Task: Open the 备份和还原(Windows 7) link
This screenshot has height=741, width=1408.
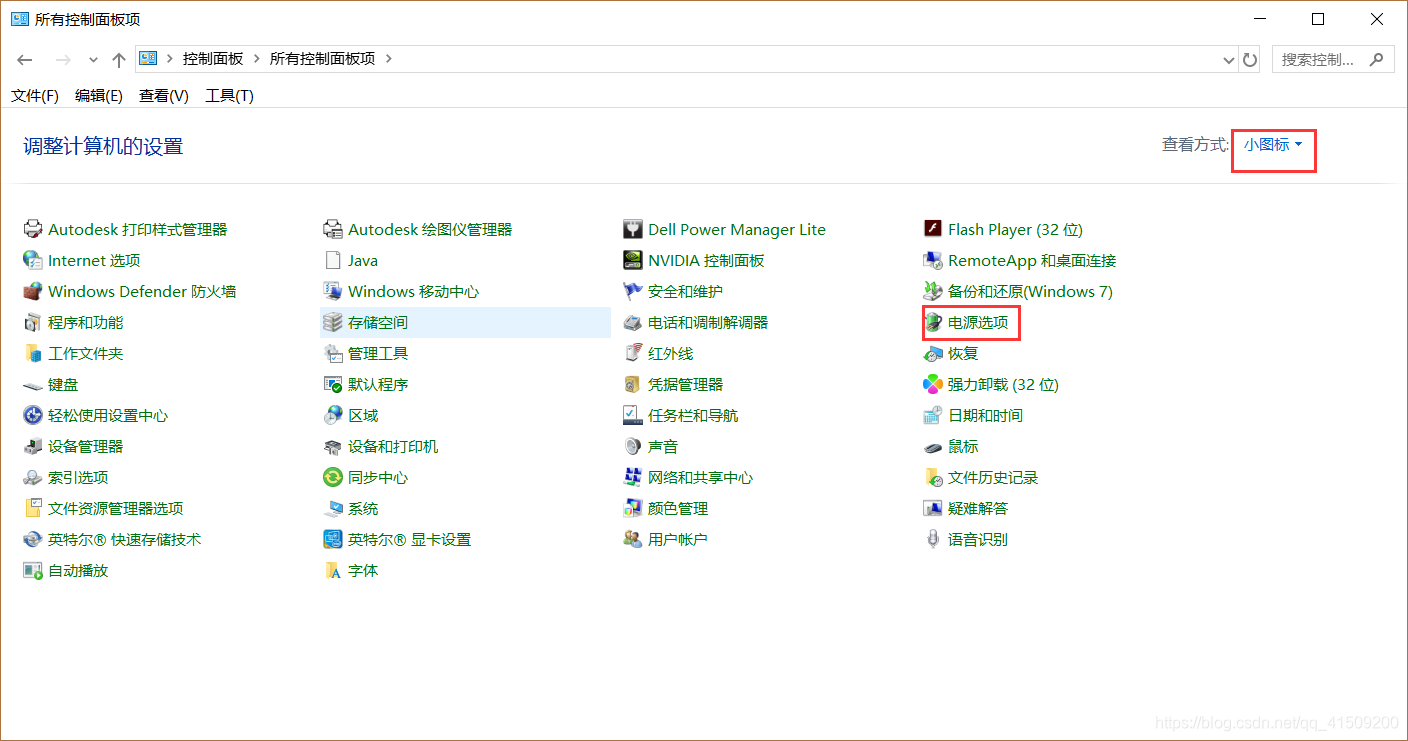Action: pos(1030,291)
